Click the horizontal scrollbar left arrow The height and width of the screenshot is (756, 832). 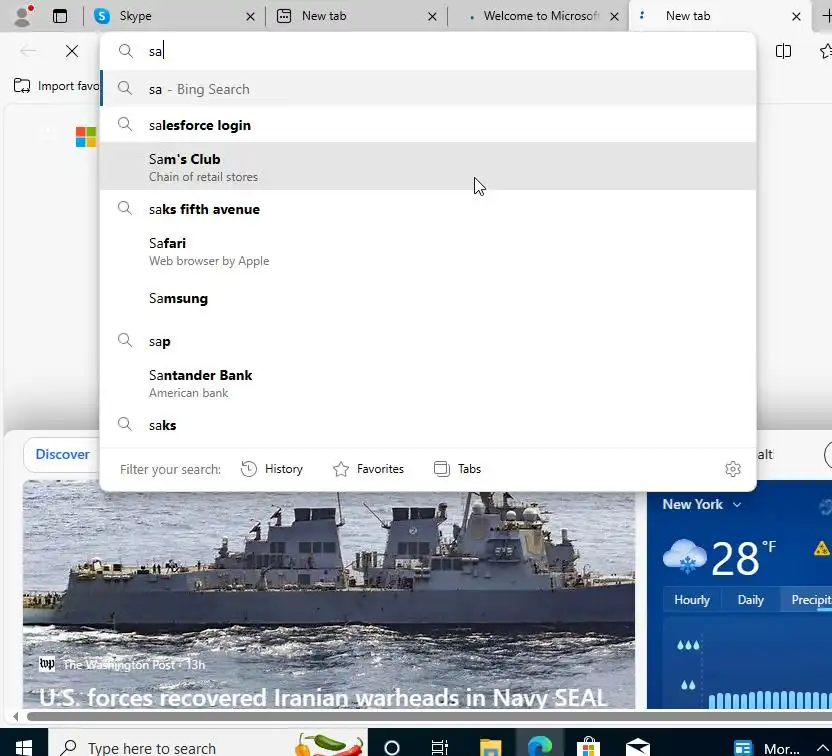(15, 717)
